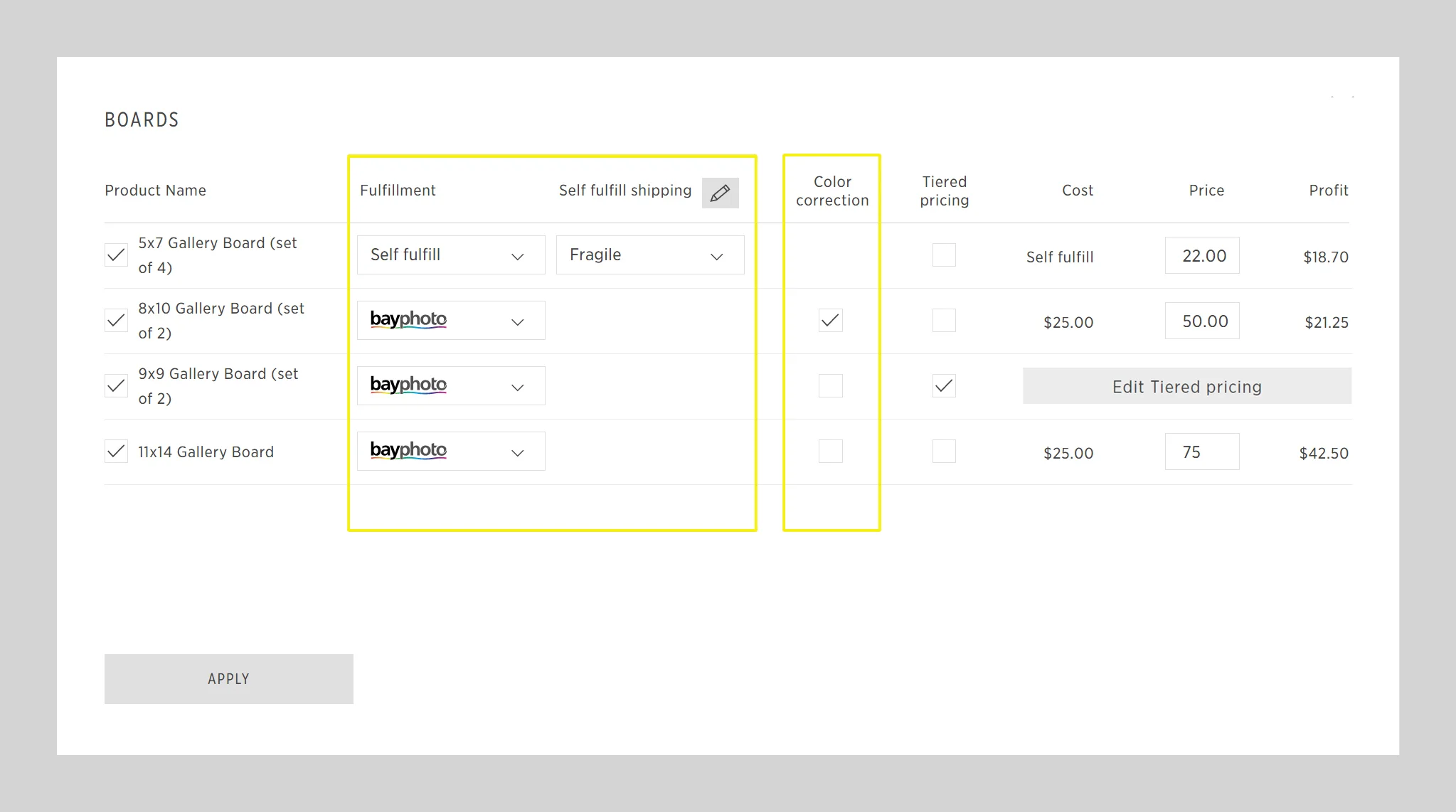Click the Color correction column header
The height and width of the screenshot is (812, 1456).
pos(832,191)
